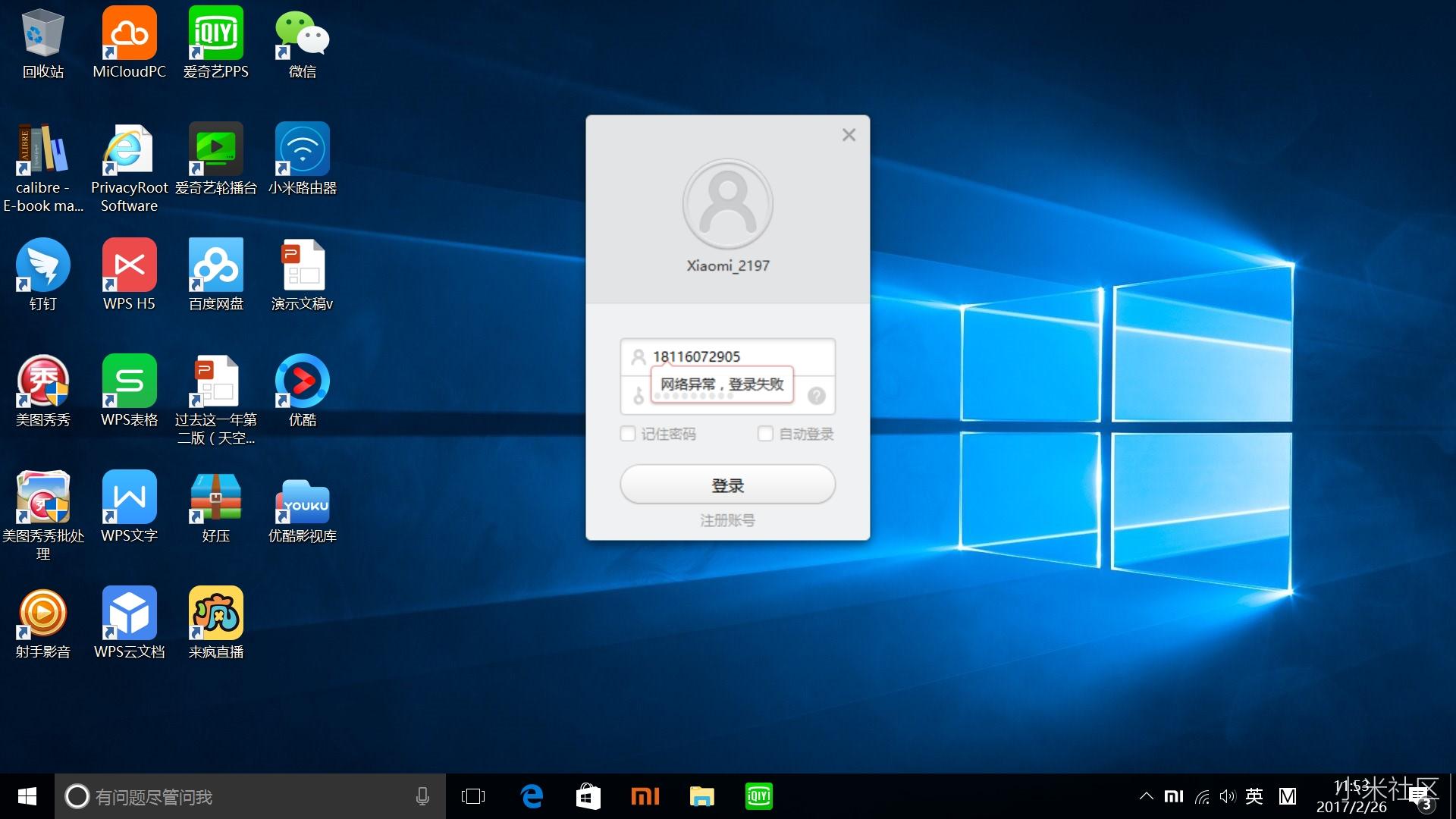
Task: Open the Windows Start menu
Action: [27, 796]
